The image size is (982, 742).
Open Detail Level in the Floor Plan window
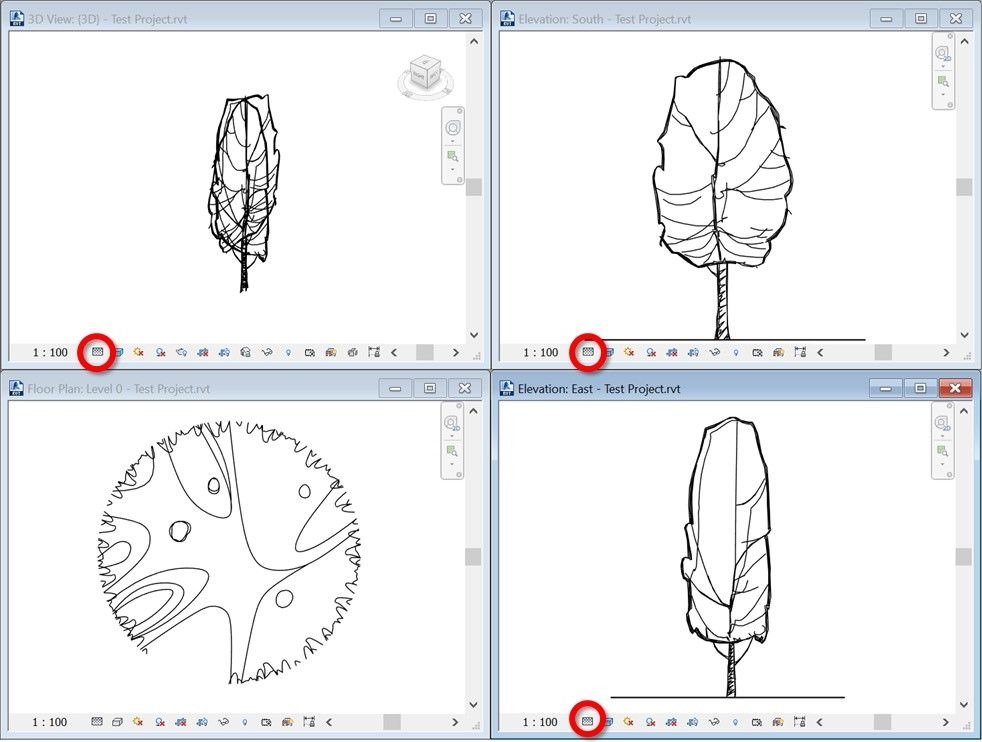[x=96, y=721]
